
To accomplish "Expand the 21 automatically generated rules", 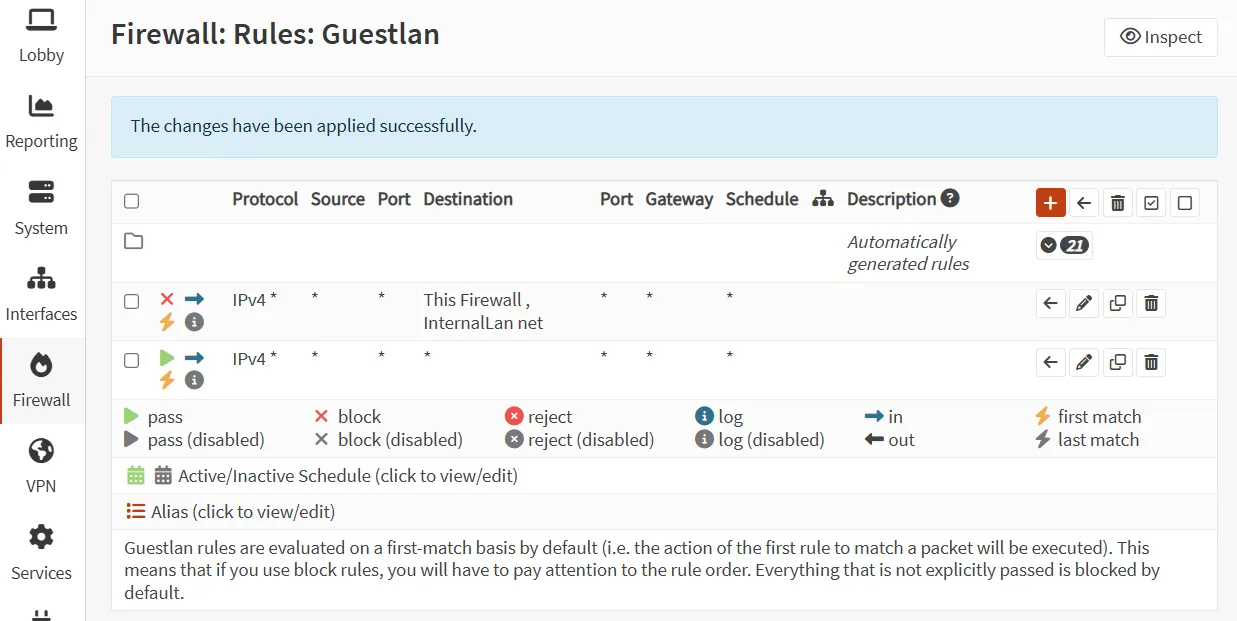I will pyautogui.click(x=1063, y=244).
